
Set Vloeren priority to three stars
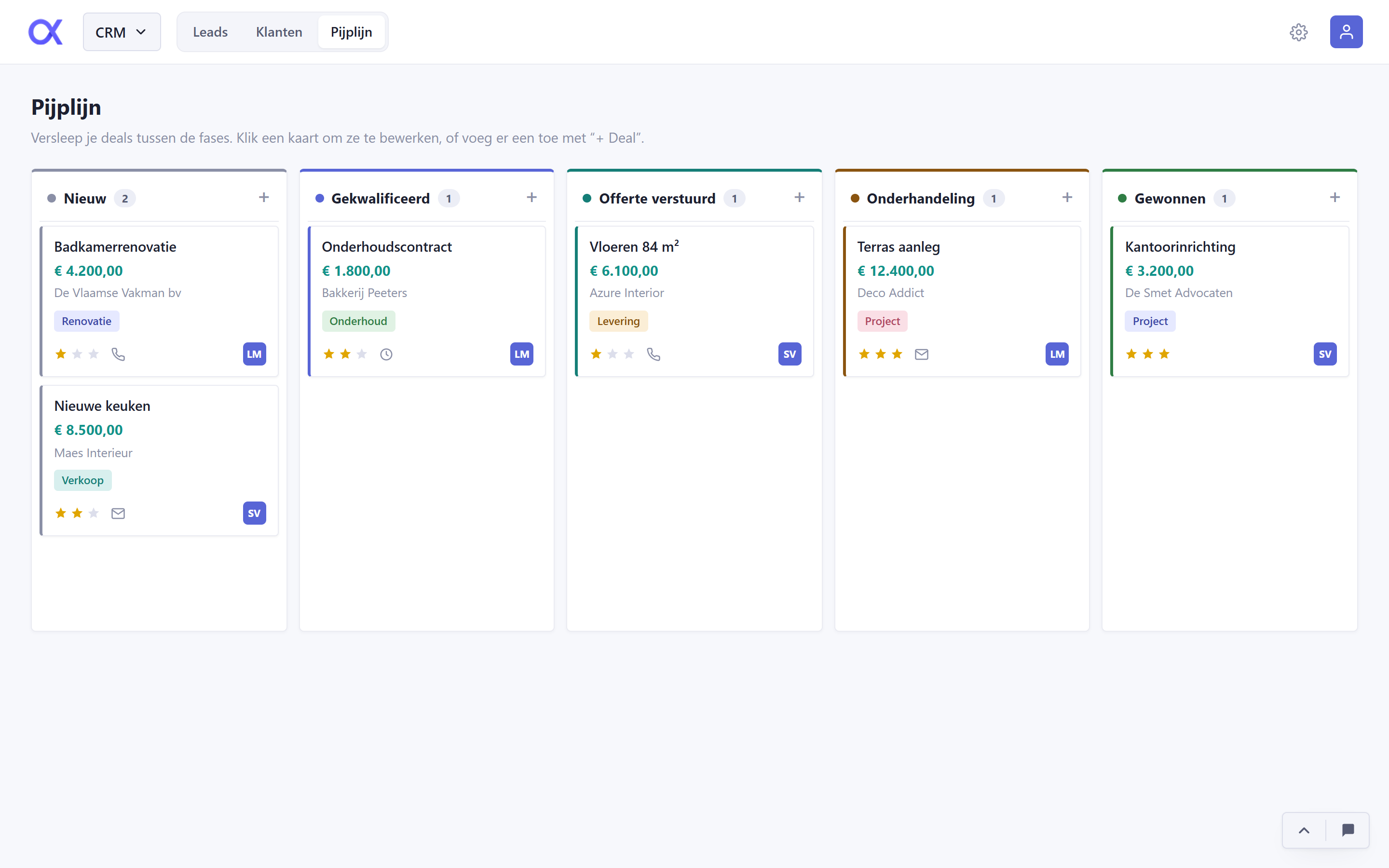pyautogui.click(x=629, y=354)
